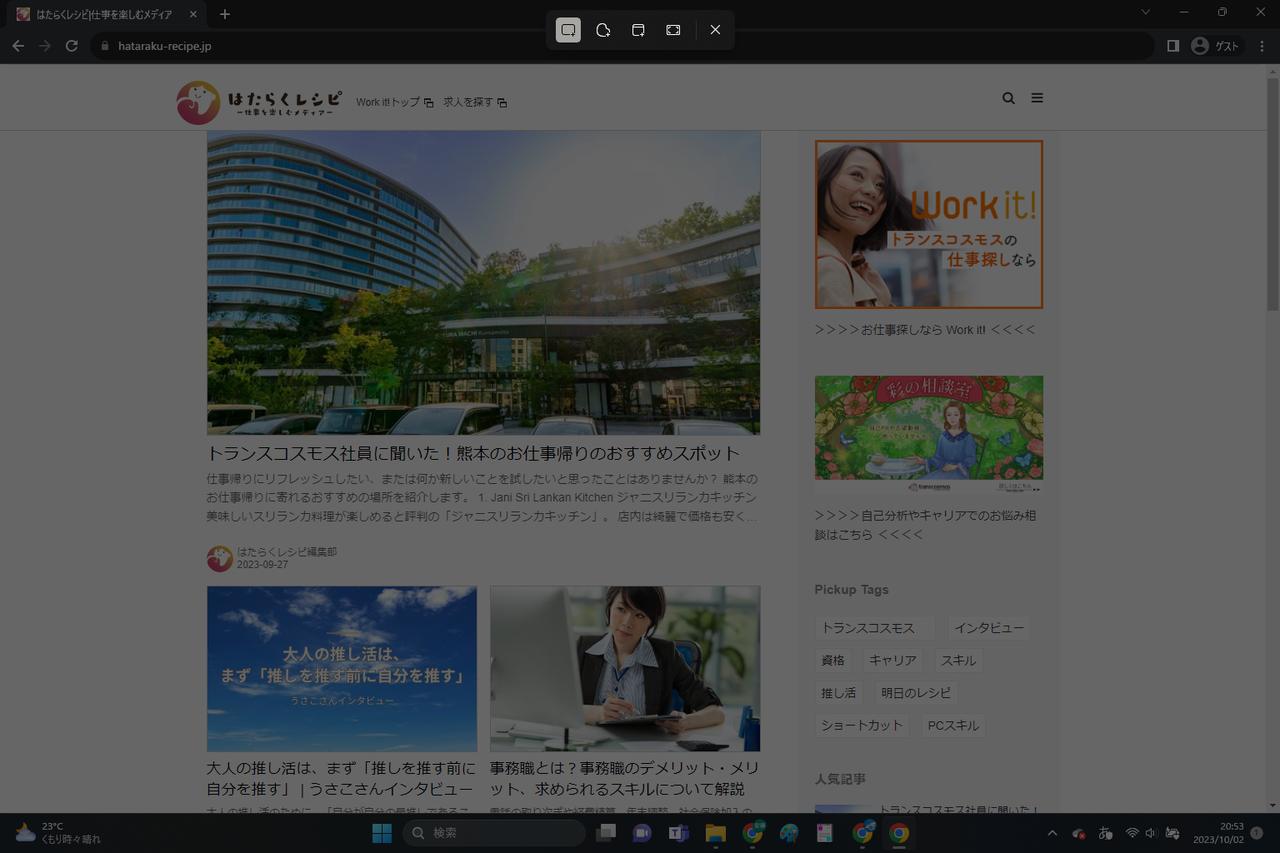Click author name はたらくレシピ編集部
This screenshot has width=1280, height=853.
tap(287, 552)
